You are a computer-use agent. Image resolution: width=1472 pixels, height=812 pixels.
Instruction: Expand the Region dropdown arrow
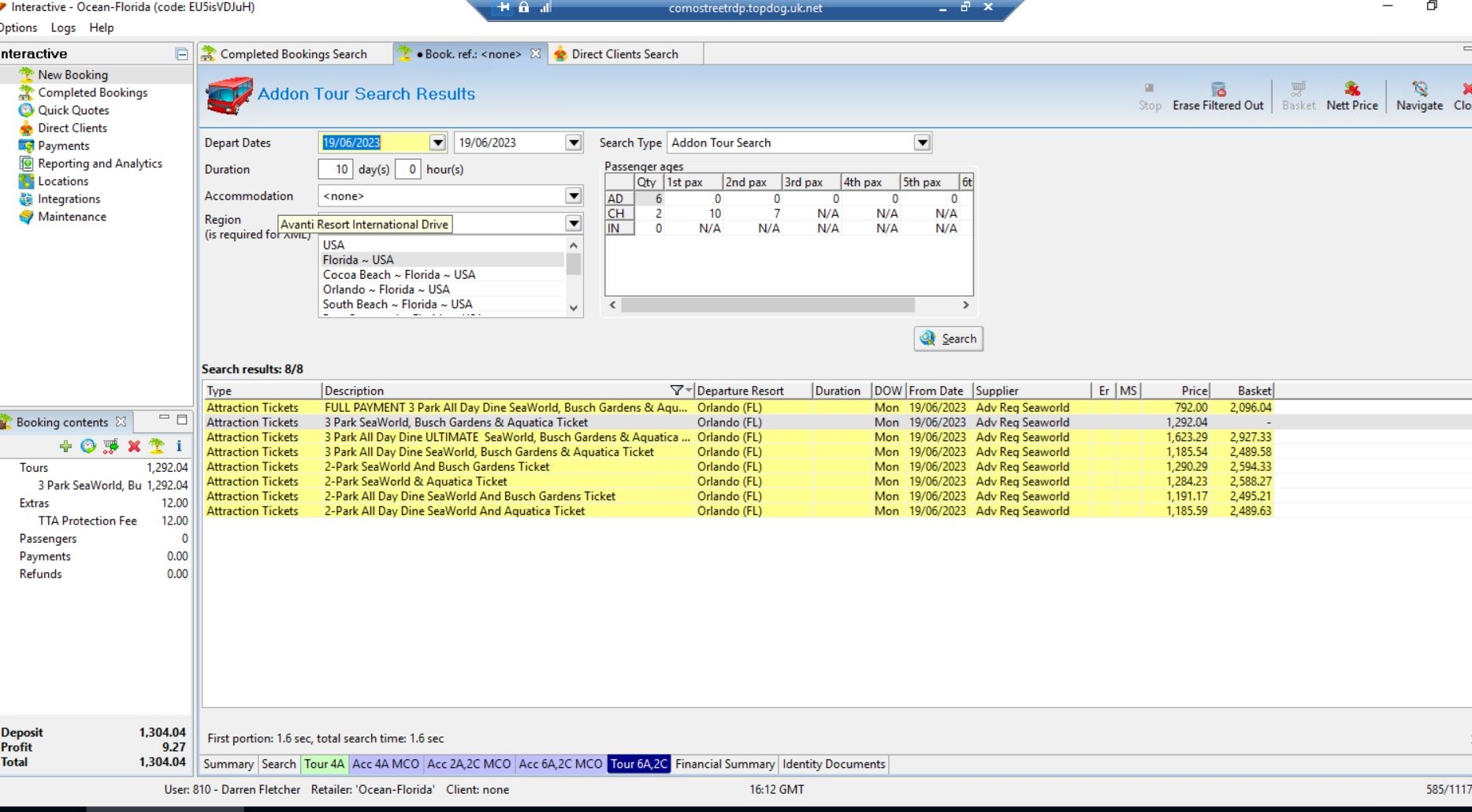pyautogui.click(x=574, y=224)
